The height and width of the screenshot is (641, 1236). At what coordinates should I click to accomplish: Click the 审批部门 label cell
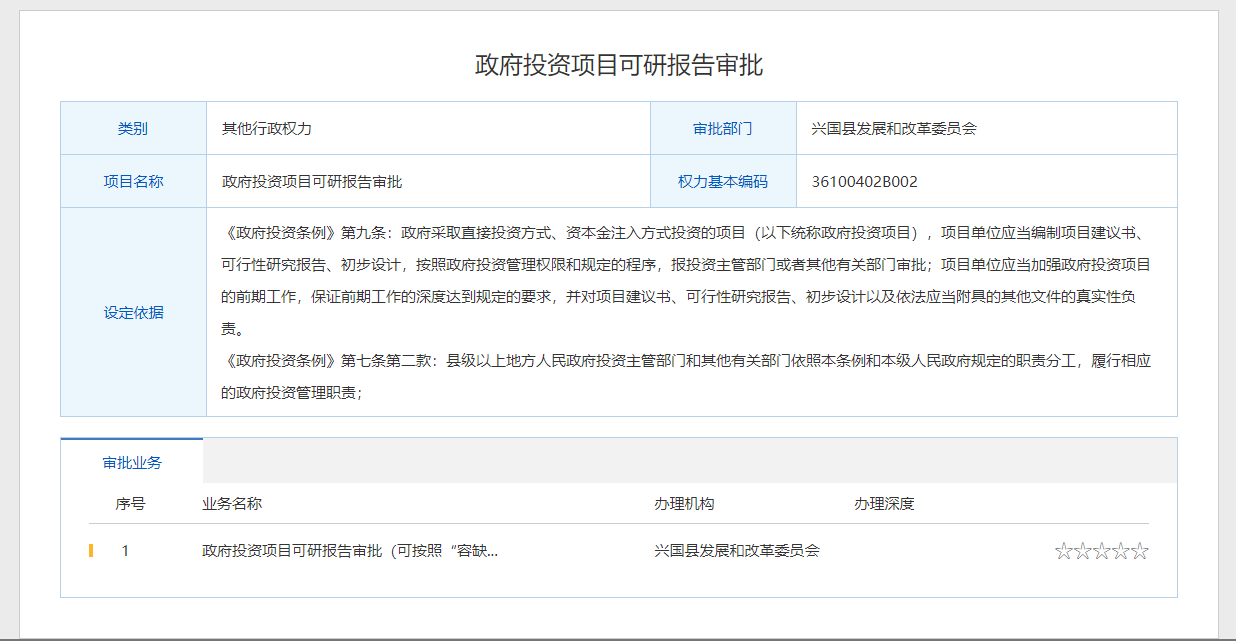click(x=723, y=129)
